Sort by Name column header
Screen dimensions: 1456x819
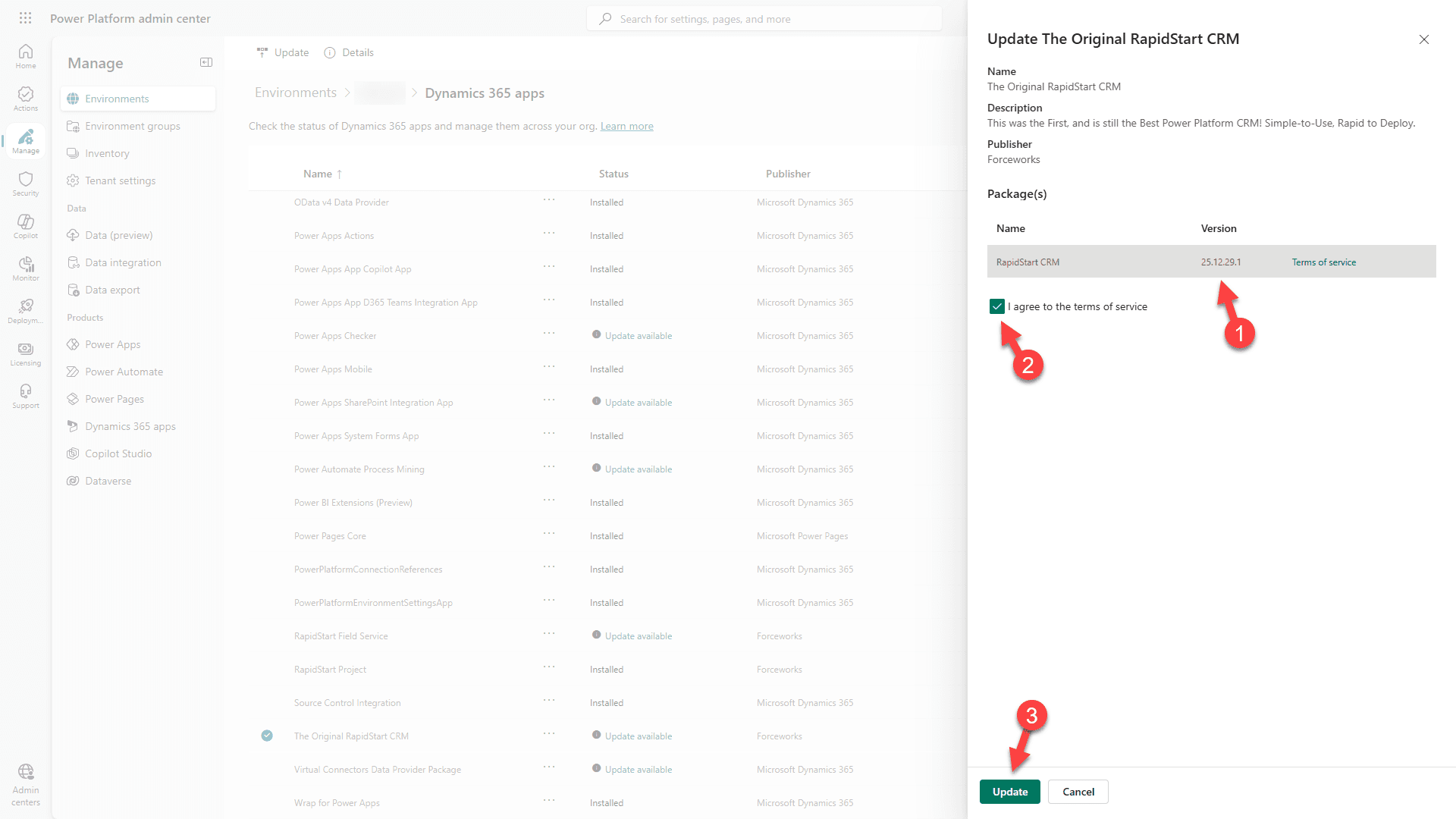pos(318,174)
